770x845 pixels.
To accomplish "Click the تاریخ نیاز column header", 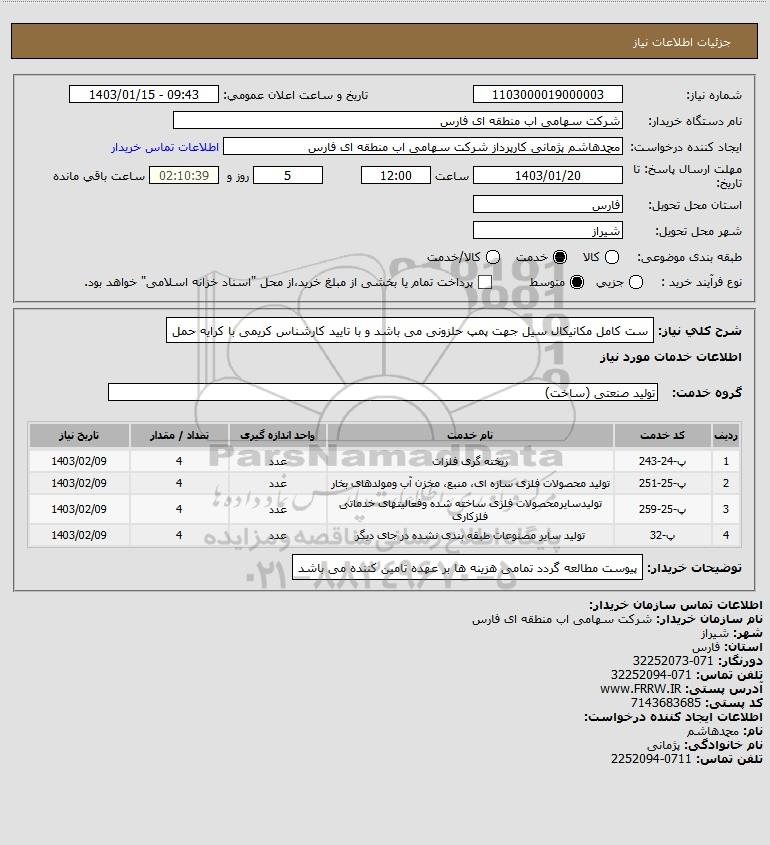I will coord(79,435).
